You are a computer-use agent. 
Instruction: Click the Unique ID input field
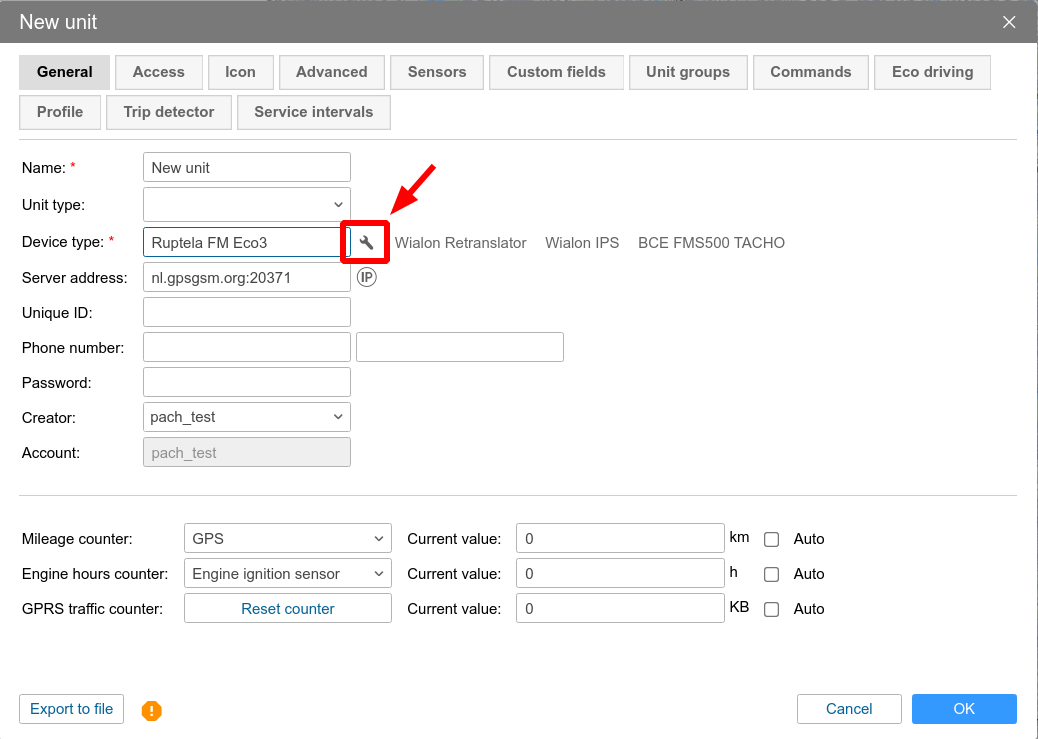click(x=247, y=312)
